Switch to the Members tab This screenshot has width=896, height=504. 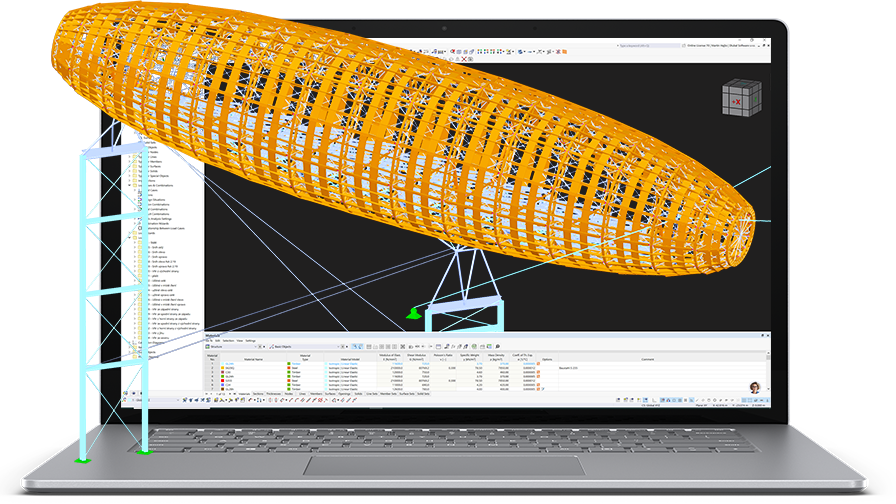click(316, 394)
